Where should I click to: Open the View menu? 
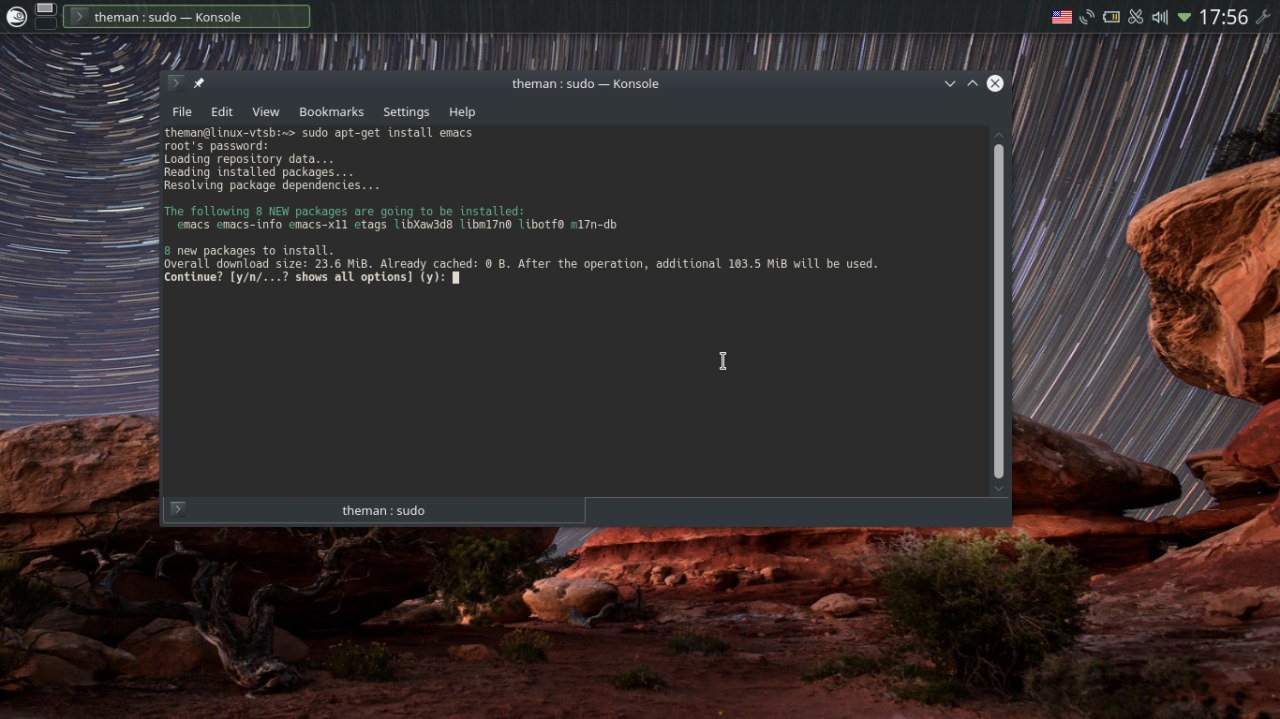[x=266, y=112]
